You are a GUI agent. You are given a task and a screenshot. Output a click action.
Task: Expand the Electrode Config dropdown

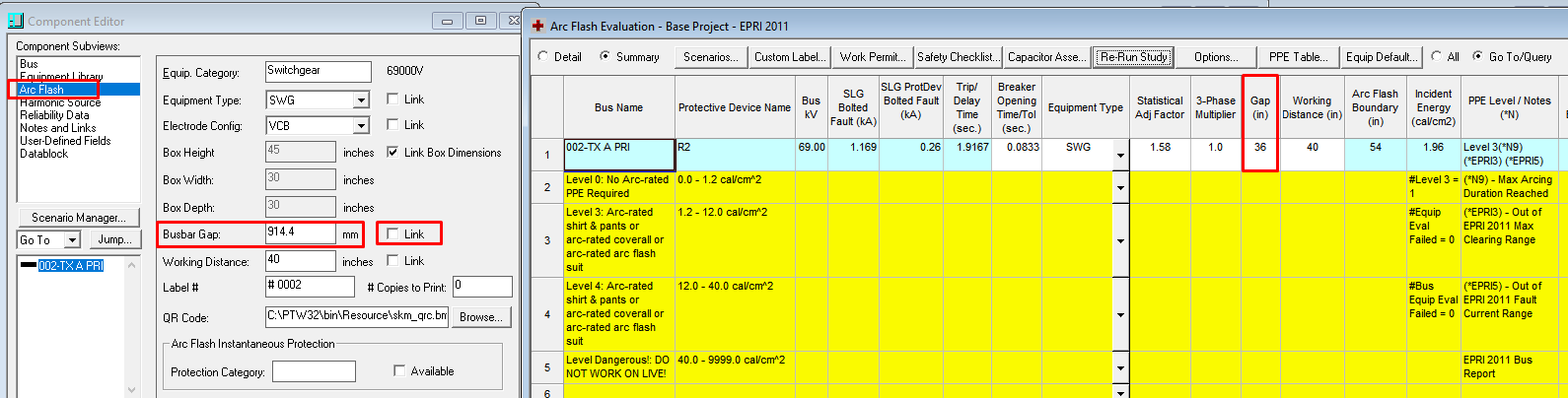361,126
